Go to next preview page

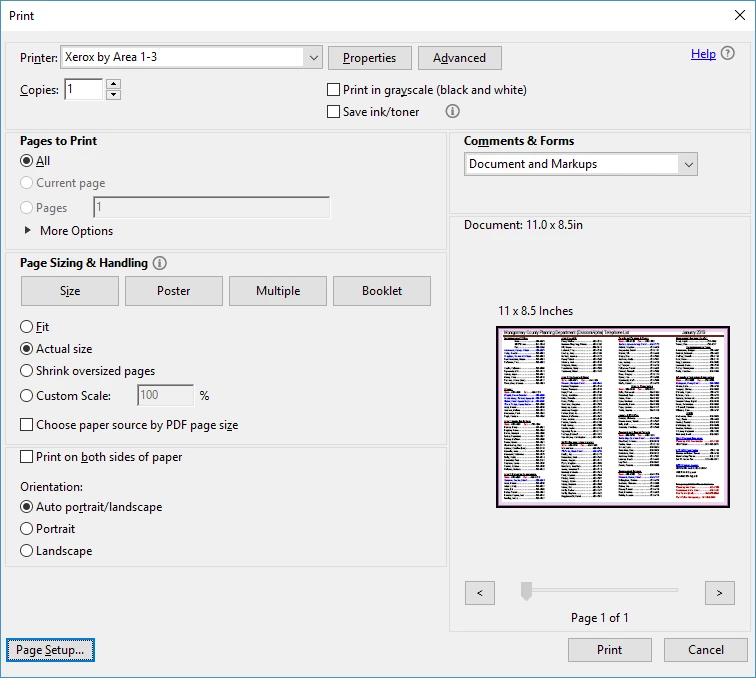point(719,593)
